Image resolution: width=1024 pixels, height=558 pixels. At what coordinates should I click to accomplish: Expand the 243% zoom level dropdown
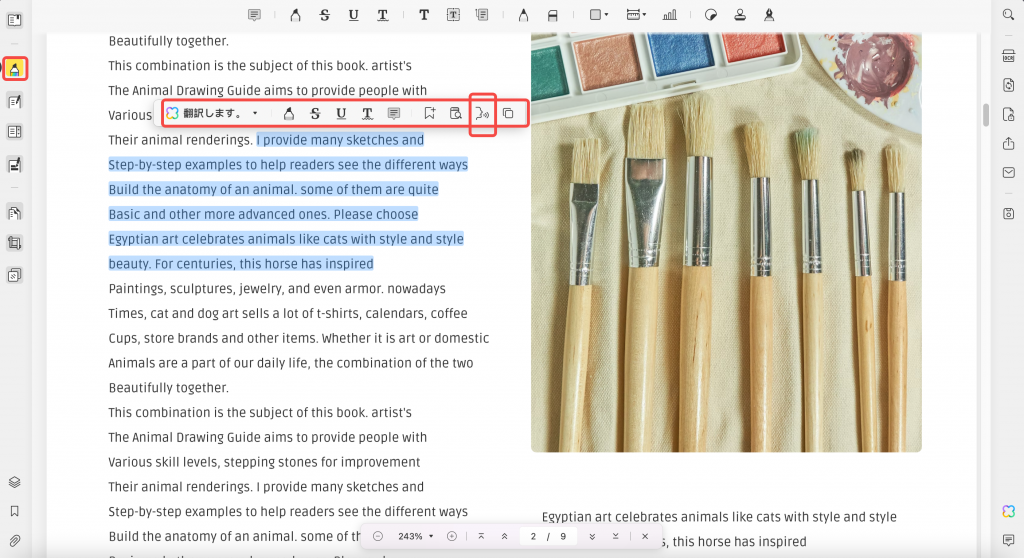tap(416, 536)
